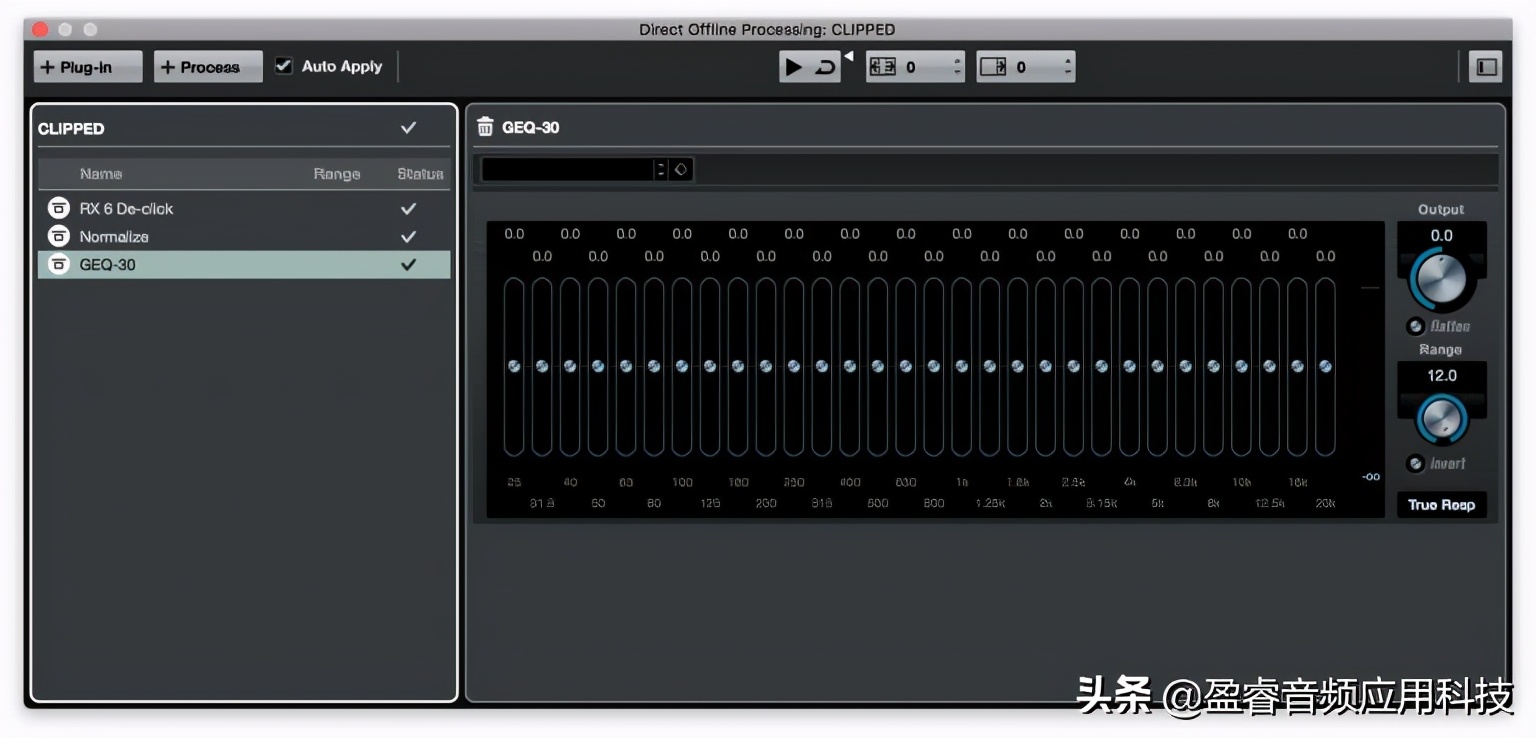Viewport: 1536px width, 738px height.
Task: Bypass the GEQ-30 process
Action: 58,264
